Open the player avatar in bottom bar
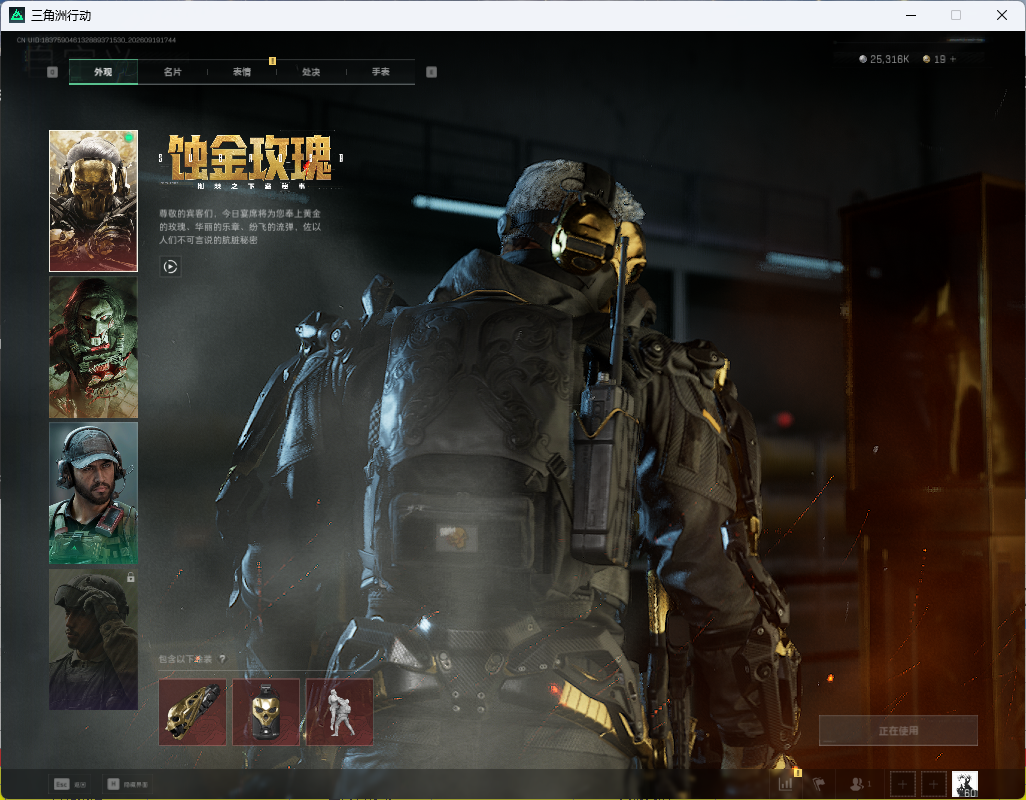Screen dimensions: 1026x800 coord(964,784)
